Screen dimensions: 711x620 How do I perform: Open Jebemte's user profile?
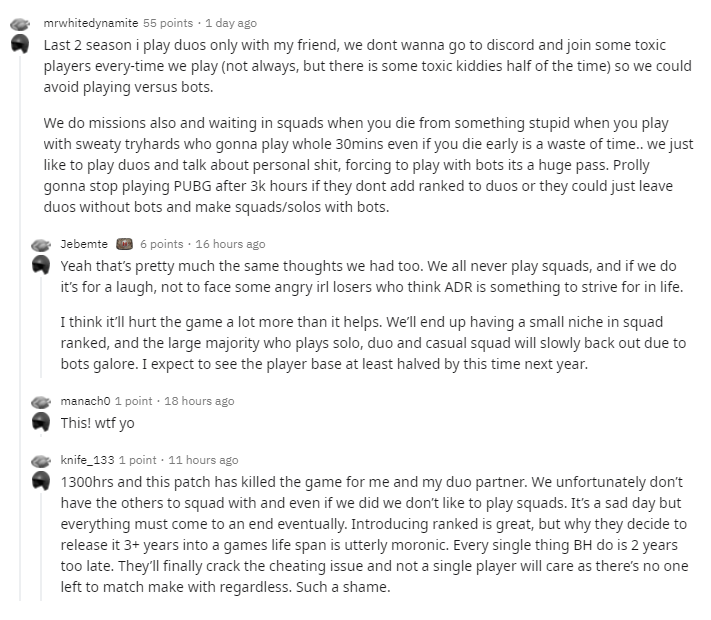coord(84,244)
